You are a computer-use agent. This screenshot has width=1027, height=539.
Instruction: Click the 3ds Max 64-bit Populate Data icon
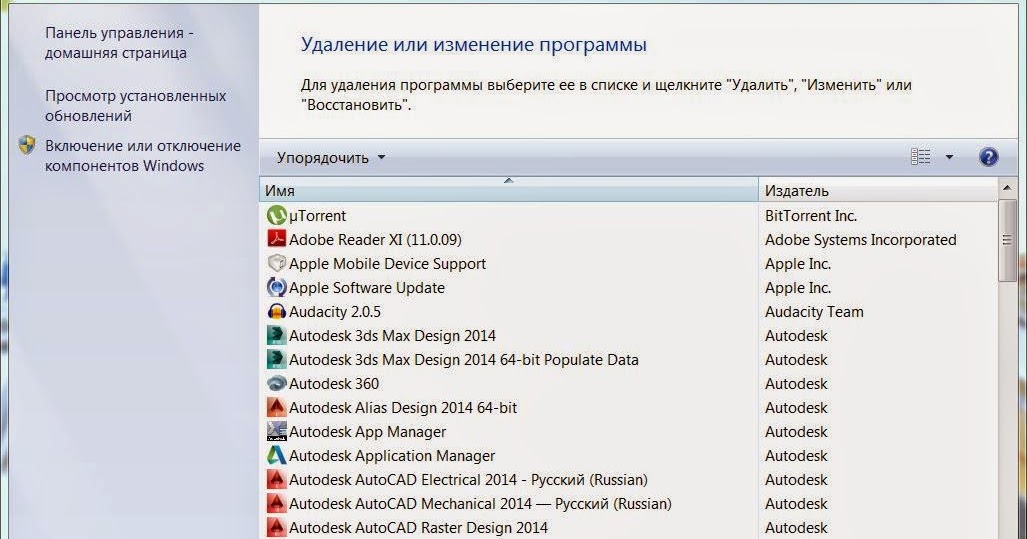[276, 359]
